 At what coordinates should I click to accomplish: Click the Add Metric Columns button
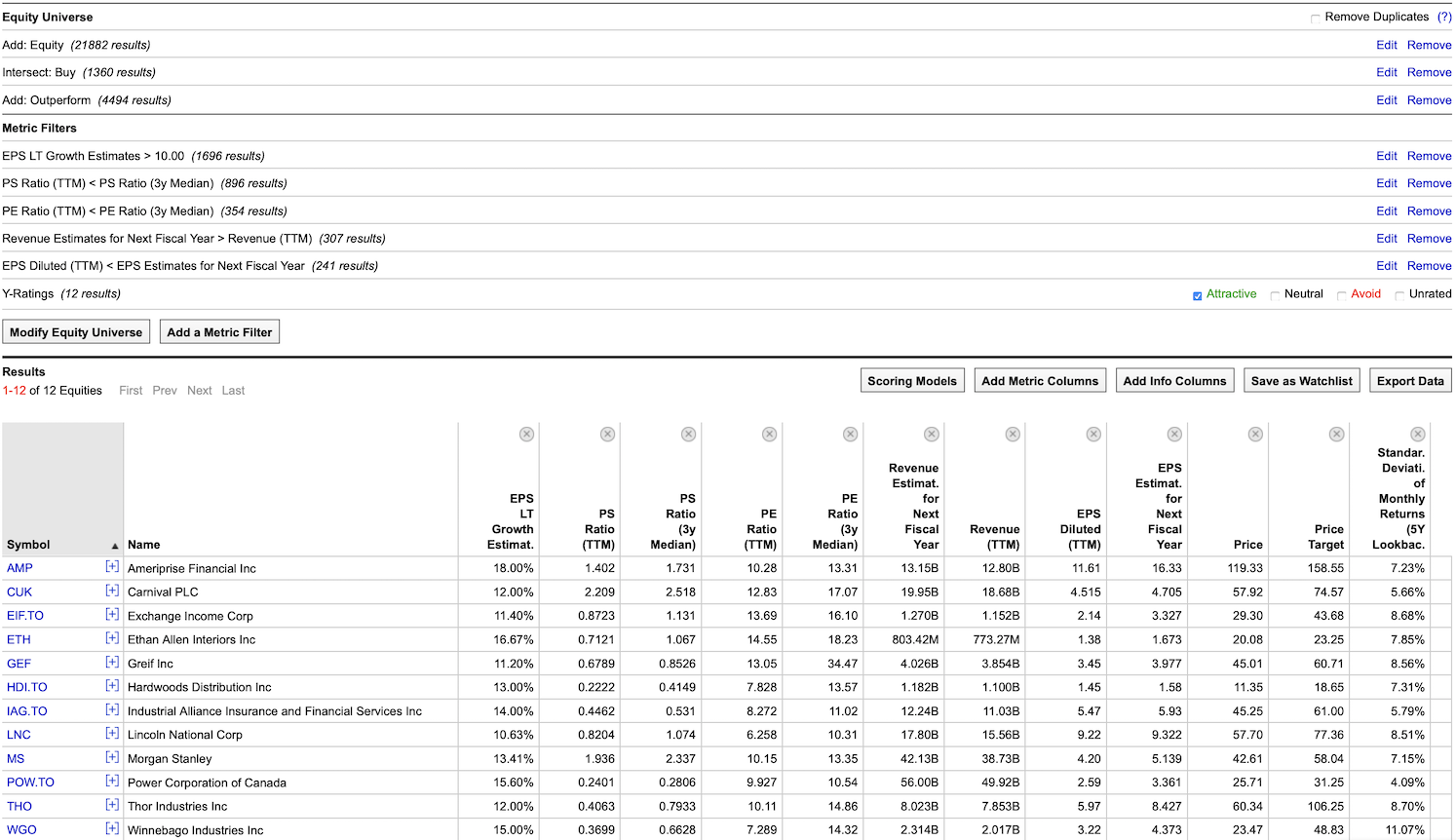tap(1040, 381)
